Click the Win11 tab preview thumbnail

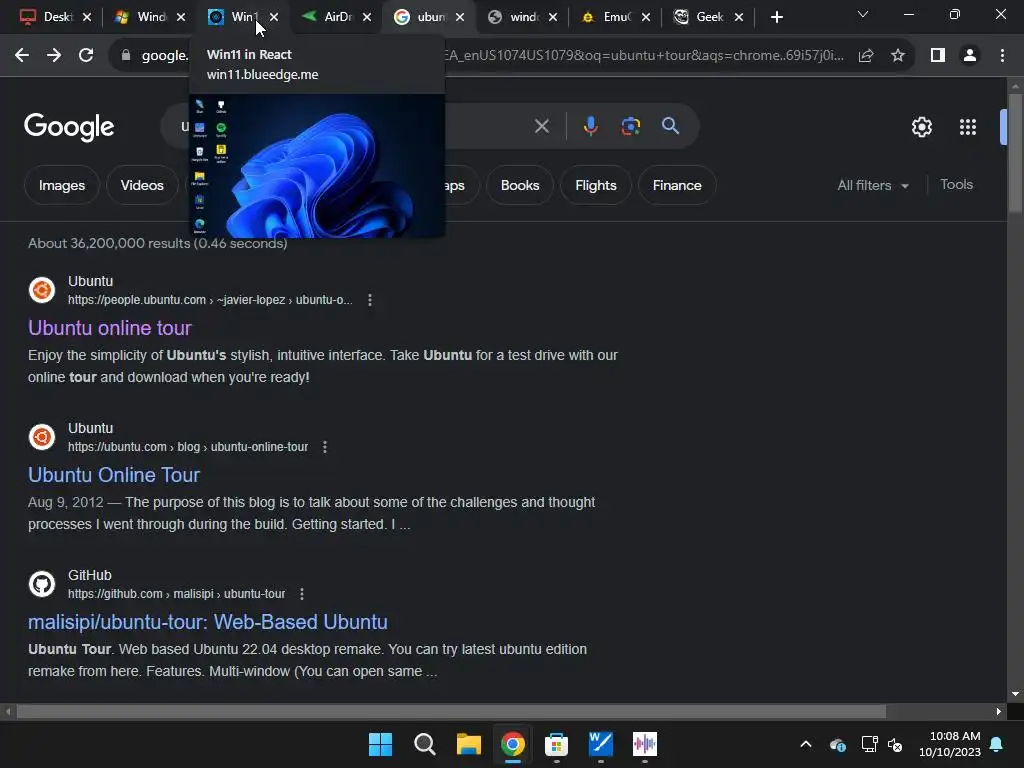point(317,165)
